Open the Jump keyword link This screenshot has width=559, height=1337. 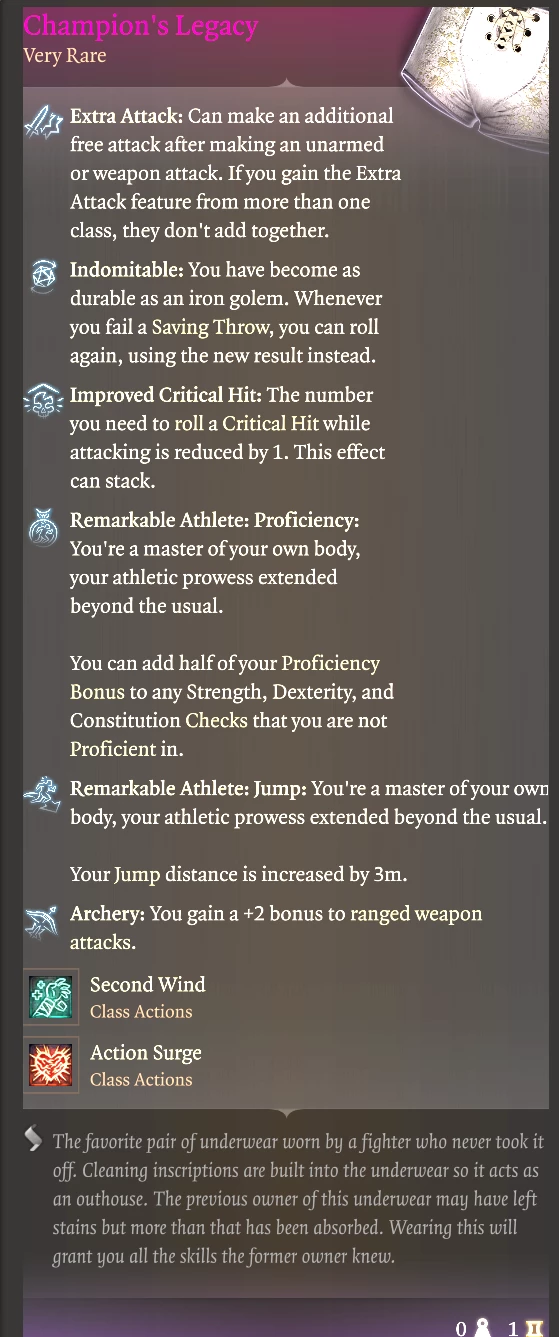click(137, 875)
